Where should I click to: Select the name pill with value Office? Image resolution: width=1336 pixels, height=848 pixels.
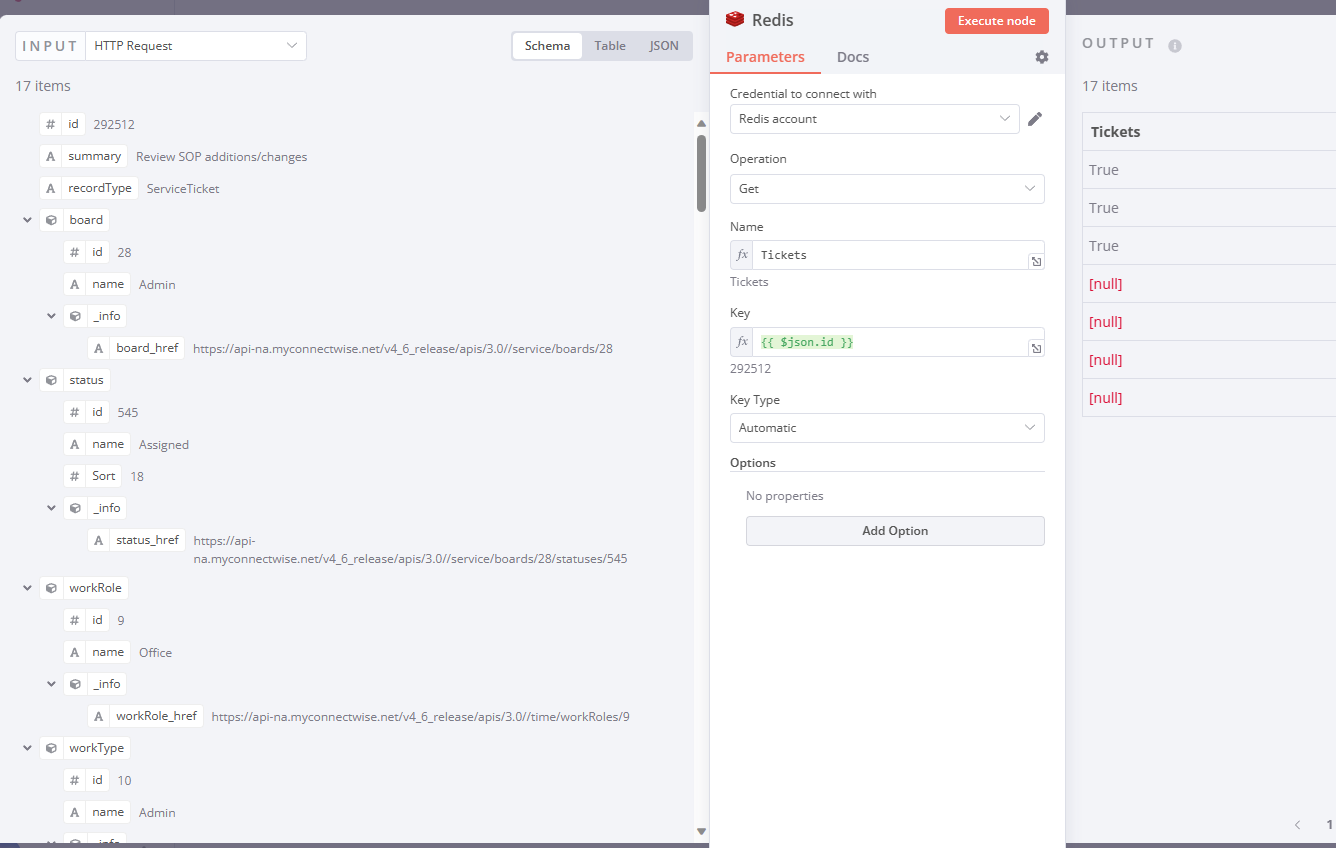point(97,652)
